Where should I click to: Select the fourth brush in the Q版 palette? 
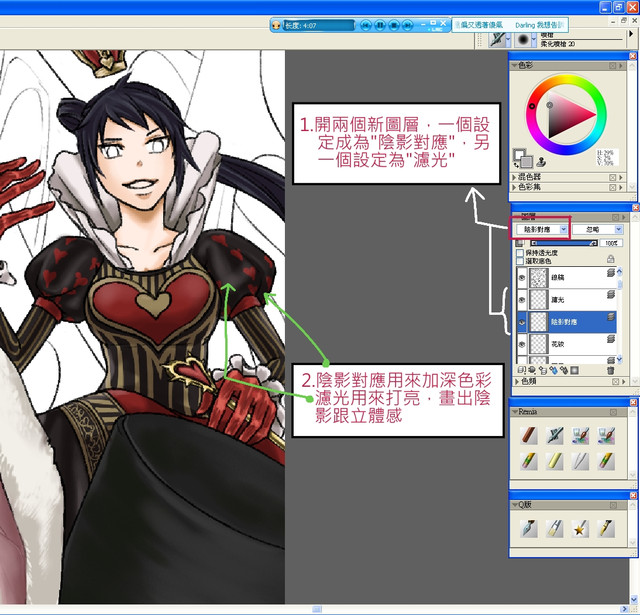point(606,528)
